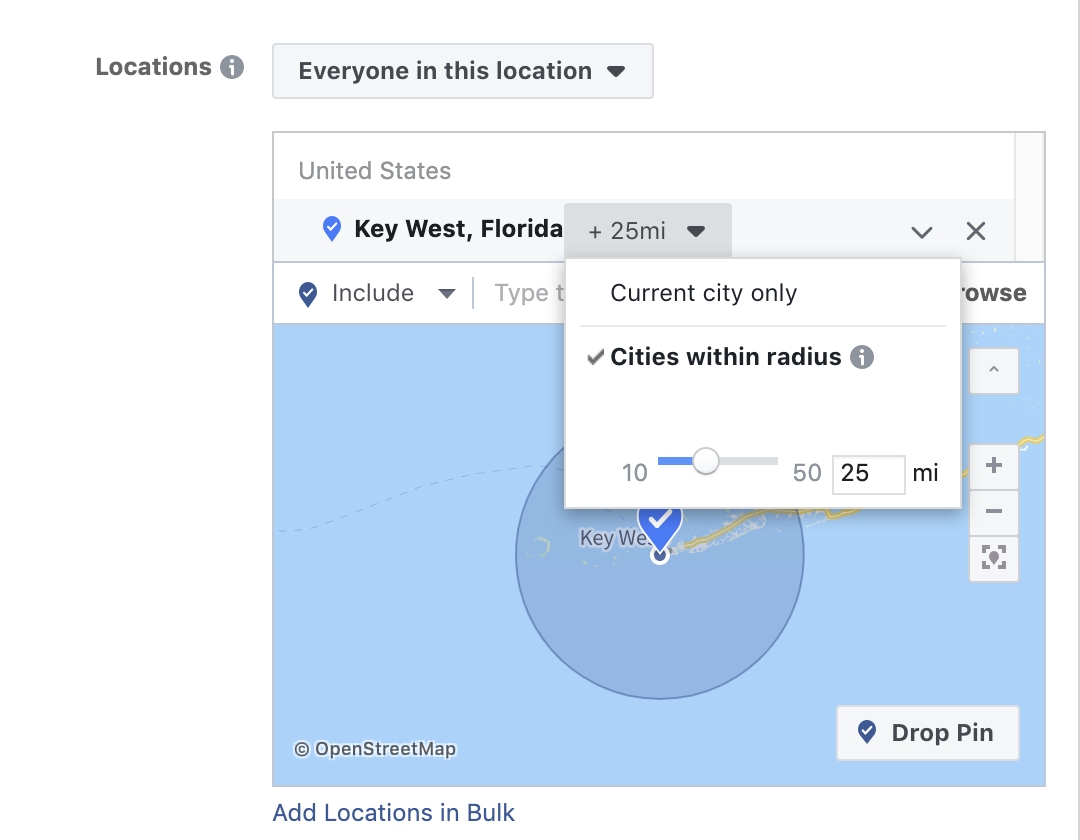This screenshot has height=840, width=1080.
Task: Collapse the map with the up caret
Action: 994,371
